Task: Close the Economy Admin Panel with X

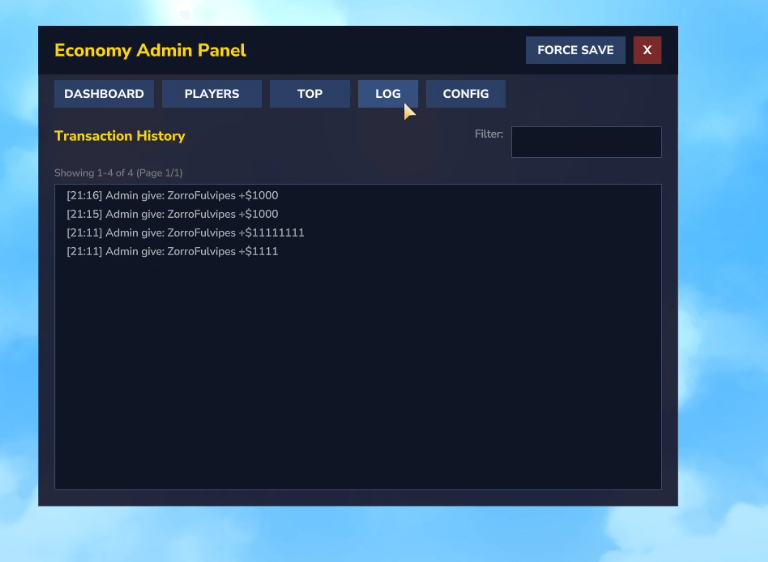Action: (647, 50)
